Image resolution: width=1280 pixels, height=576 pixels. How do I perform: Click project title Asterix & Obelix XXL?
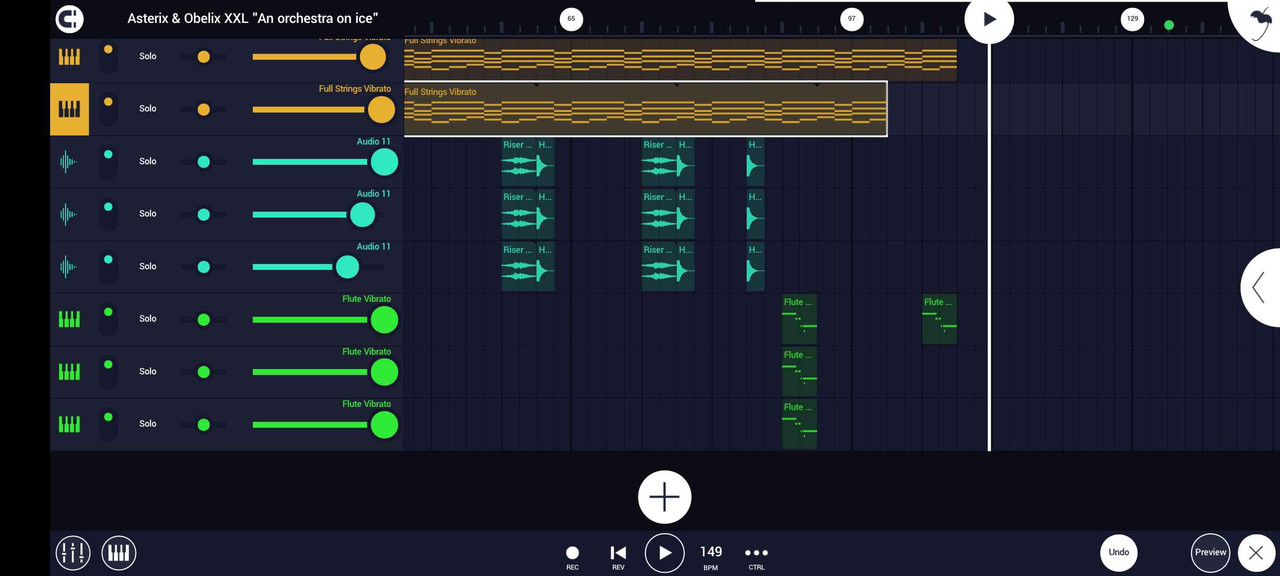click(253, 18)
